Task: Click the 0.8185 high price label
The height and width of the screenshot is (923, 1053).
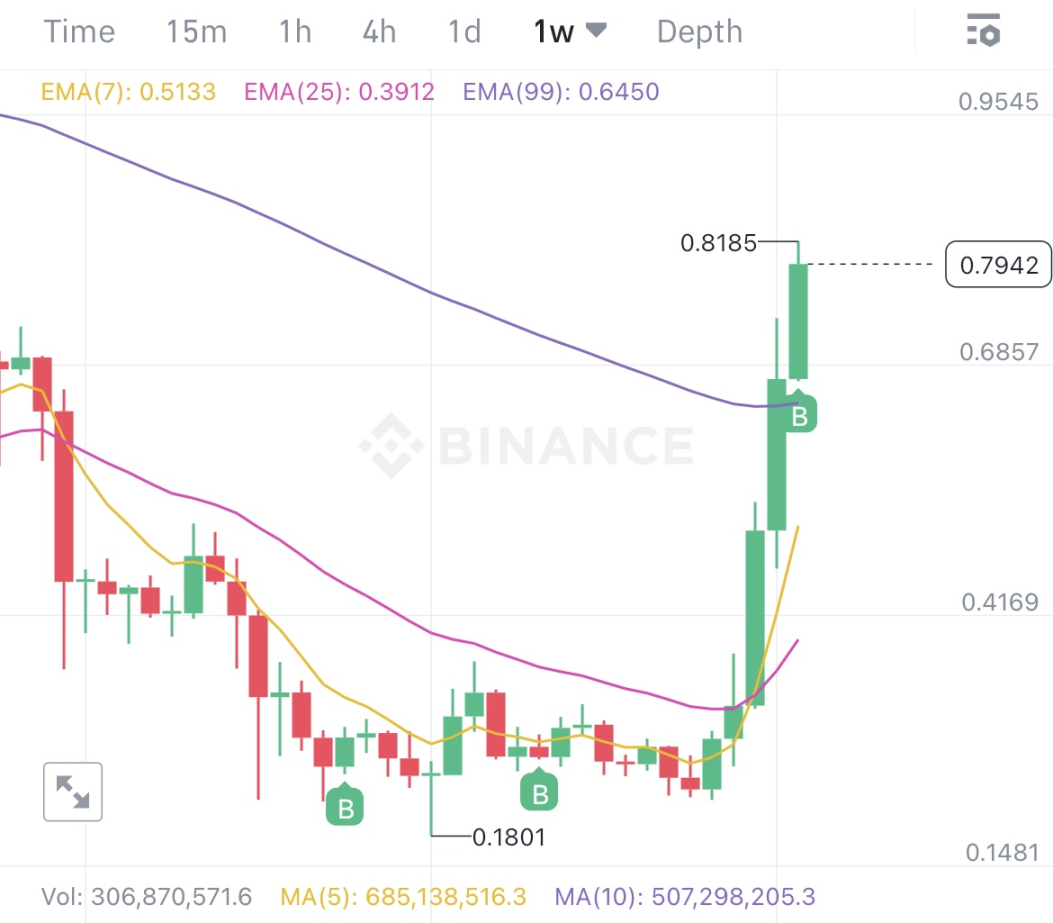Action: click(716, 243)
